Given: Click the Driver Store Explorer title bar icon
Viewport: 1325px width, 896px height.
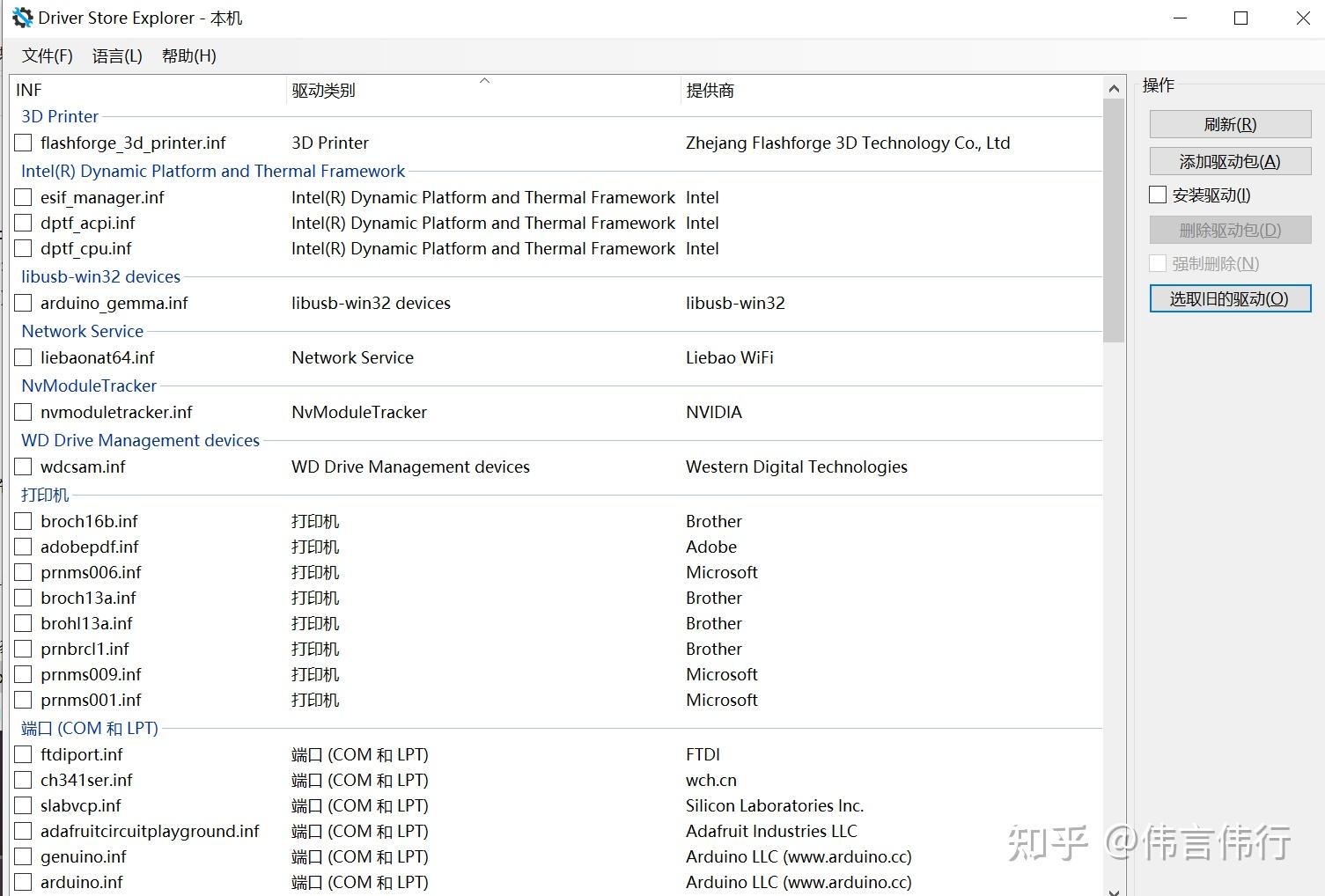Looking at the screenshot, I should click(22, 17).
